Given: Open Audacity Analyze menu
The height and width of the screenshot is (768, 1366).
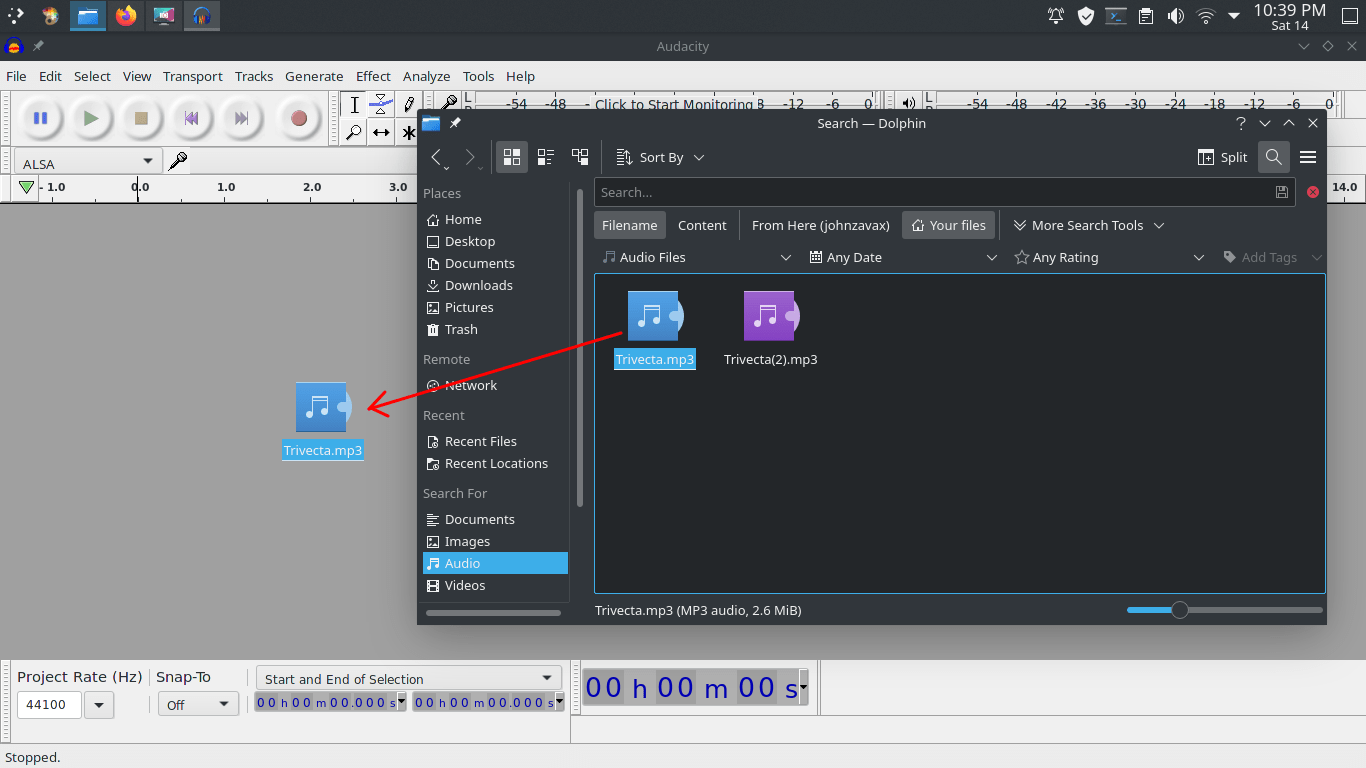Looking at the screenshot, I should [427, 76].
